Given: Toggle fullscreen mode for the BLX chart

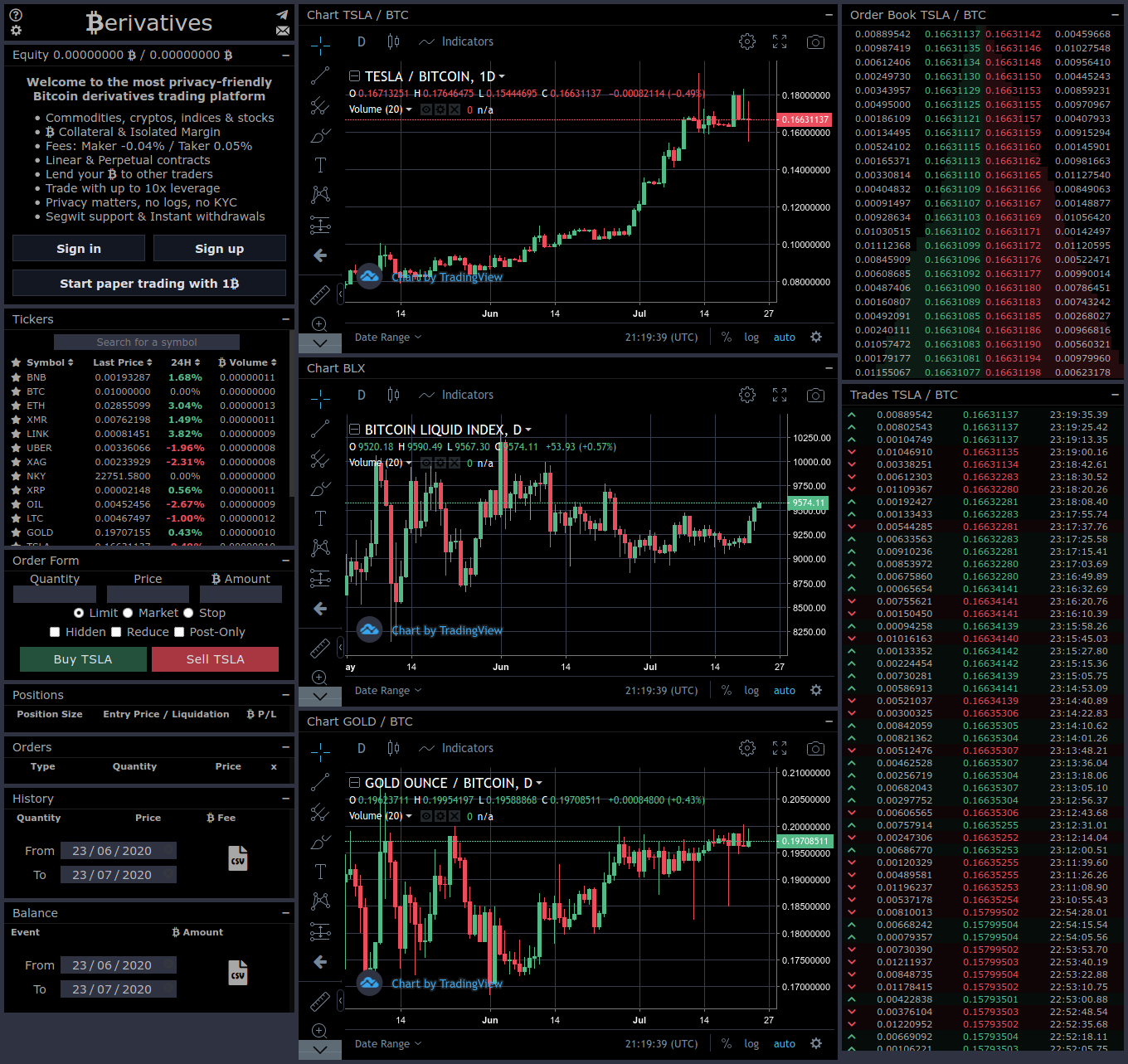Looking at the screenshot, I should click(780, 395).
